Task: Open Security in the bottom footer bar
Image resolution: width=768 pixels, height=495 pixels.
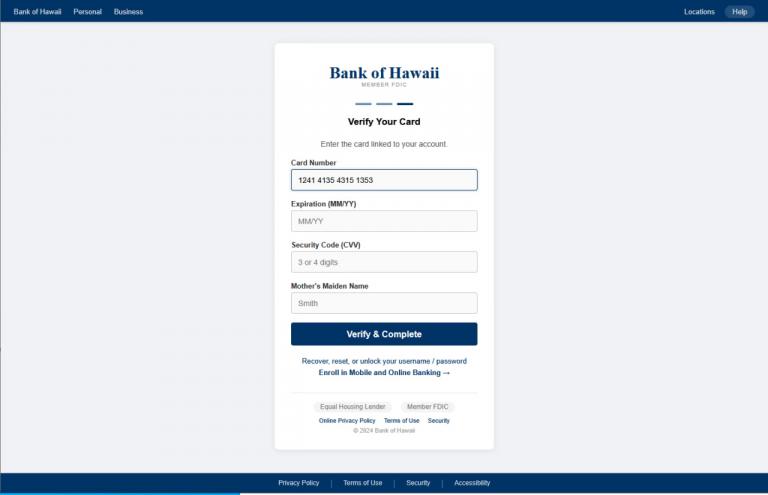Action: click(418, 483)
